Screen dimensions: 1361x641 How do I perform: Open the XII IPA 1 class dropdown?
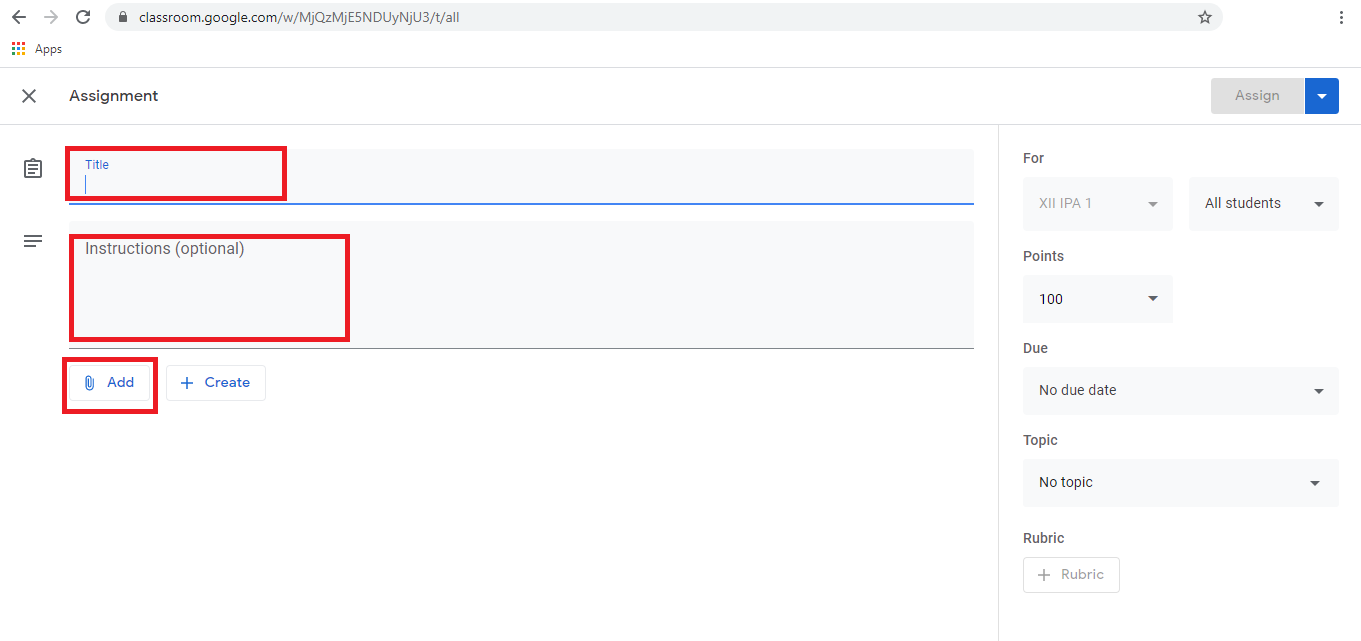pyautogui.click(x=1097, y=203)
